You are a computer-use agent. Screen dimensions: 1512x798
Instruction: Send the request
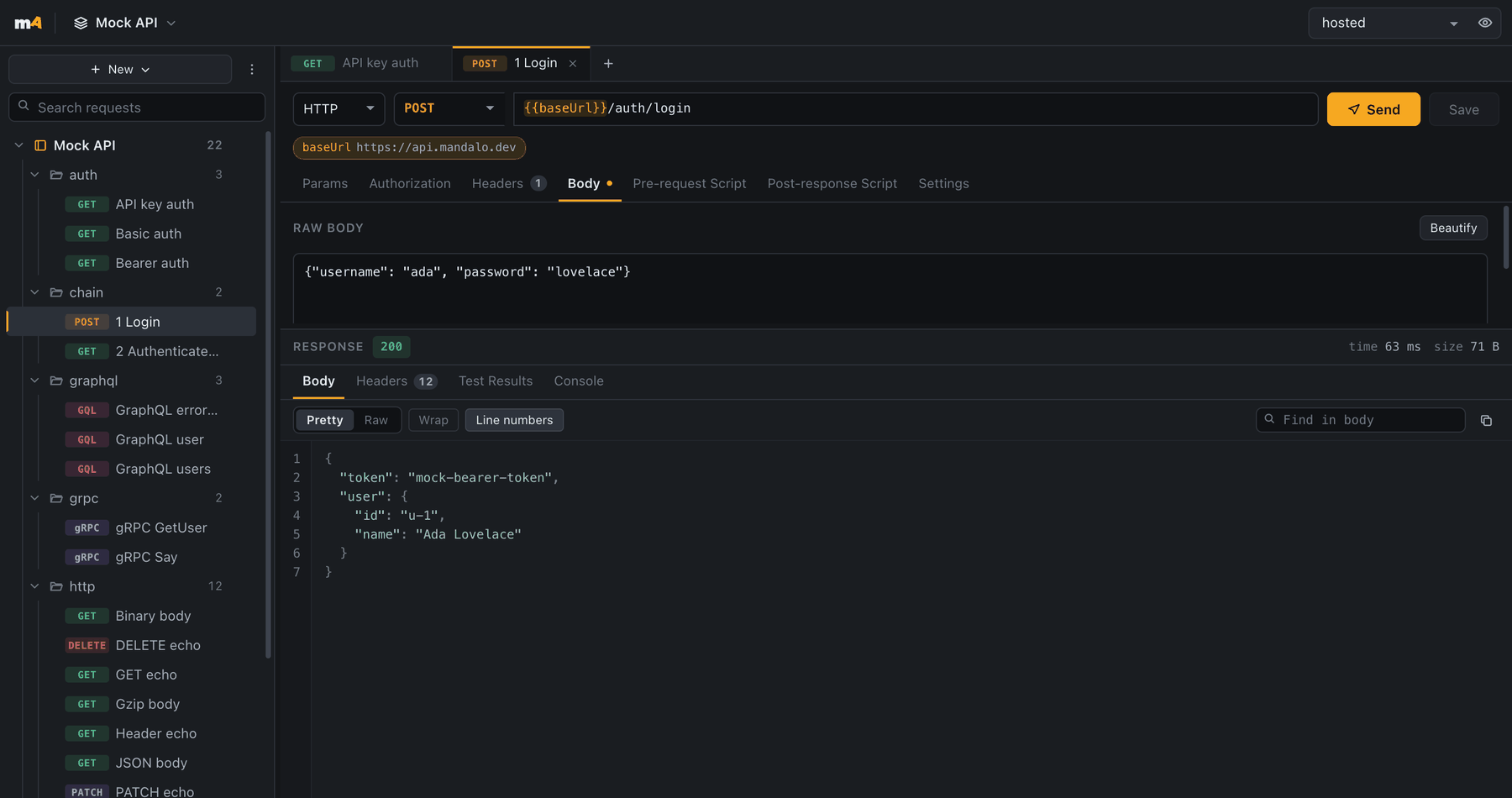click(x=1373, y=109)
